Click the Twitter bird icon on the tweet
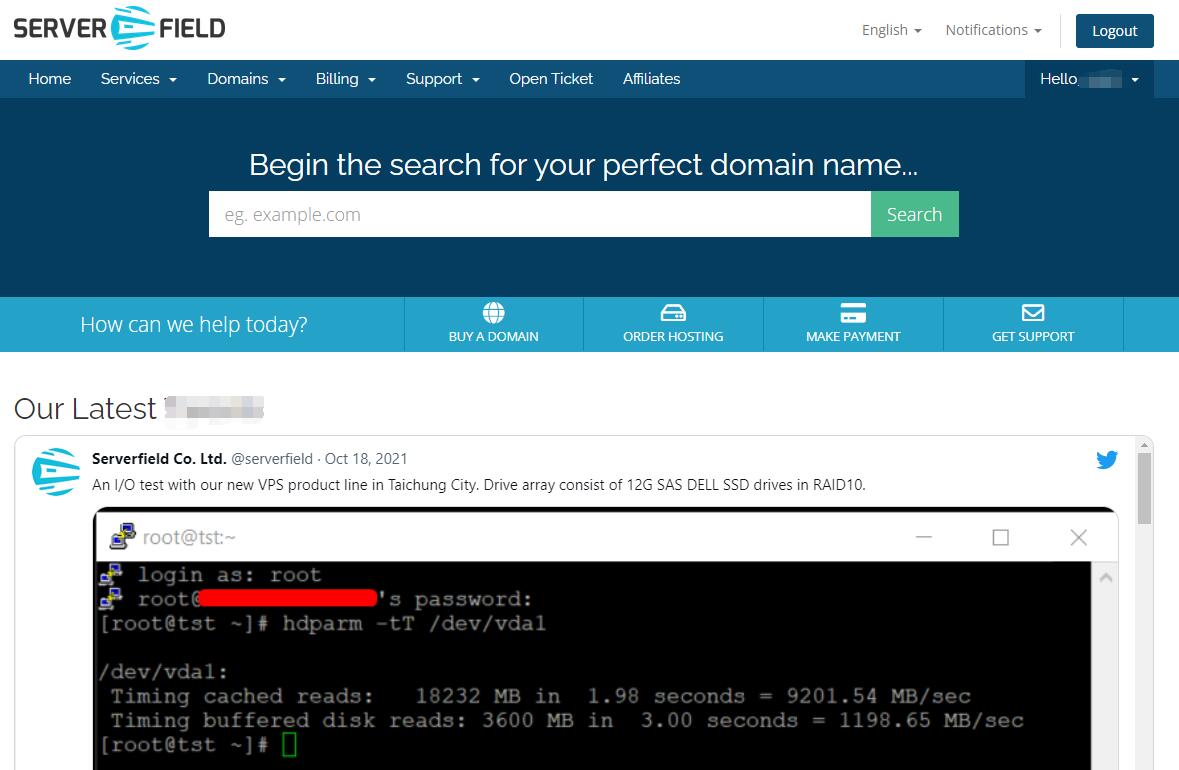This screenshot has height=770, width=1179. [x=1107, y=459]
